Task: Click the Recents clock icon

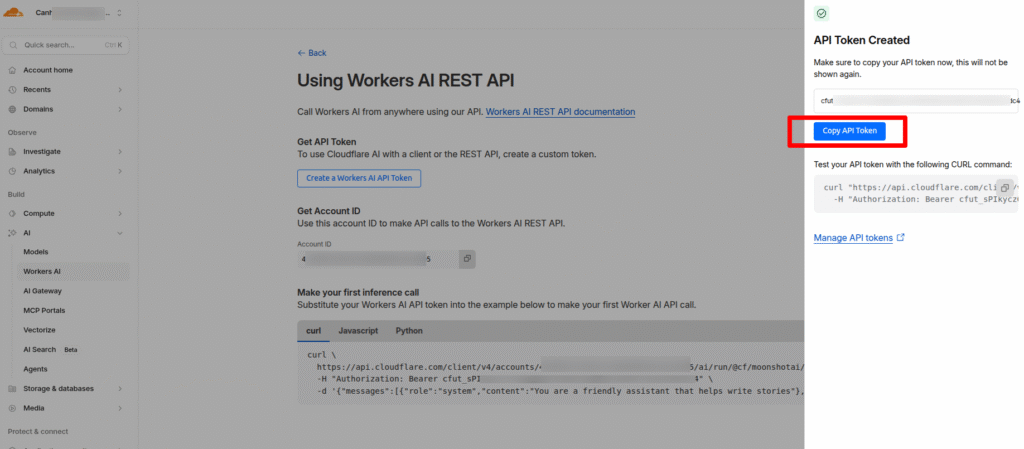Action: point(12,89)
